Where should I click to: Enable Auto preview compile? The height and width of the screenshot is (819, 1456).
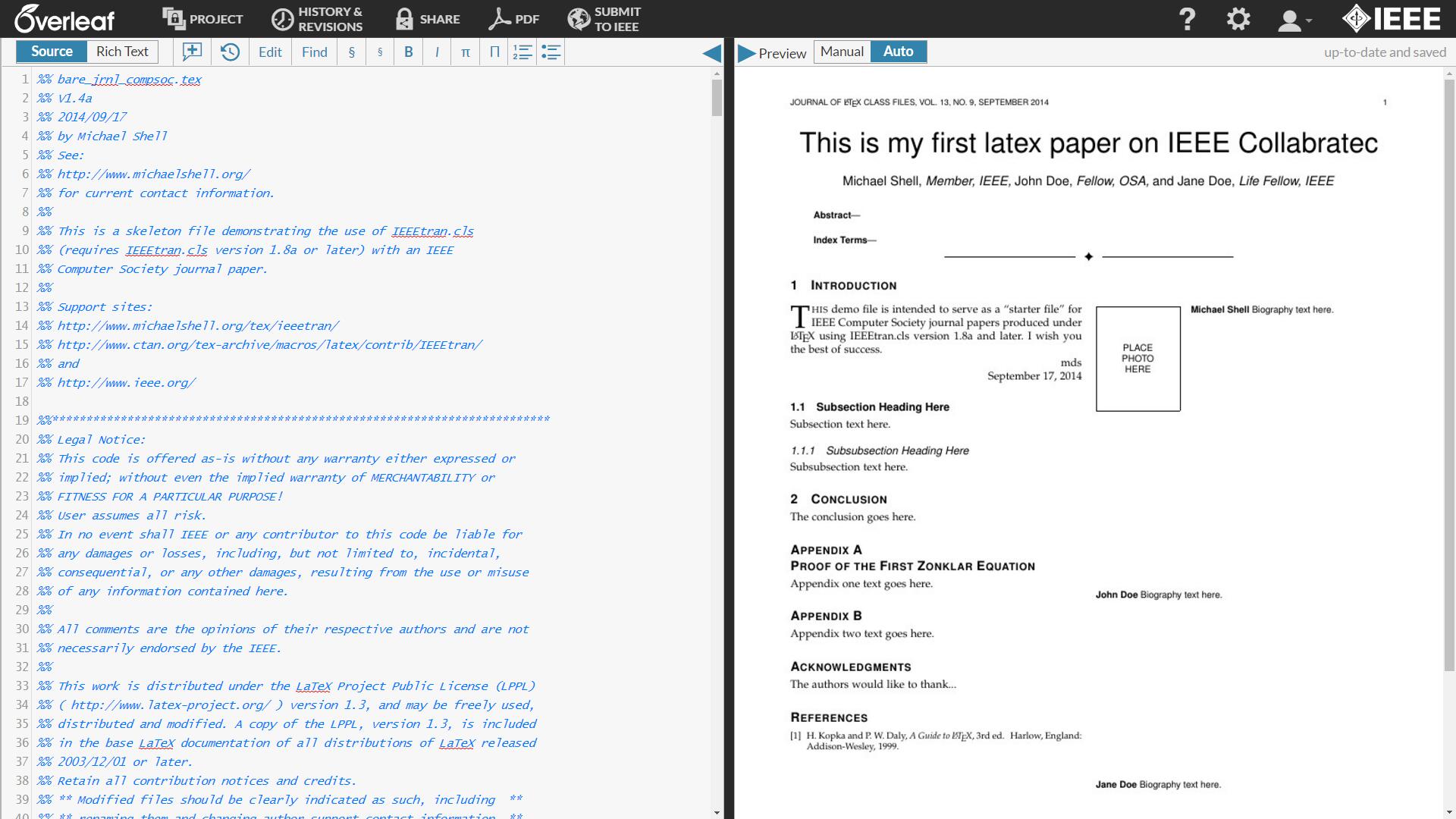pos(898,52)
